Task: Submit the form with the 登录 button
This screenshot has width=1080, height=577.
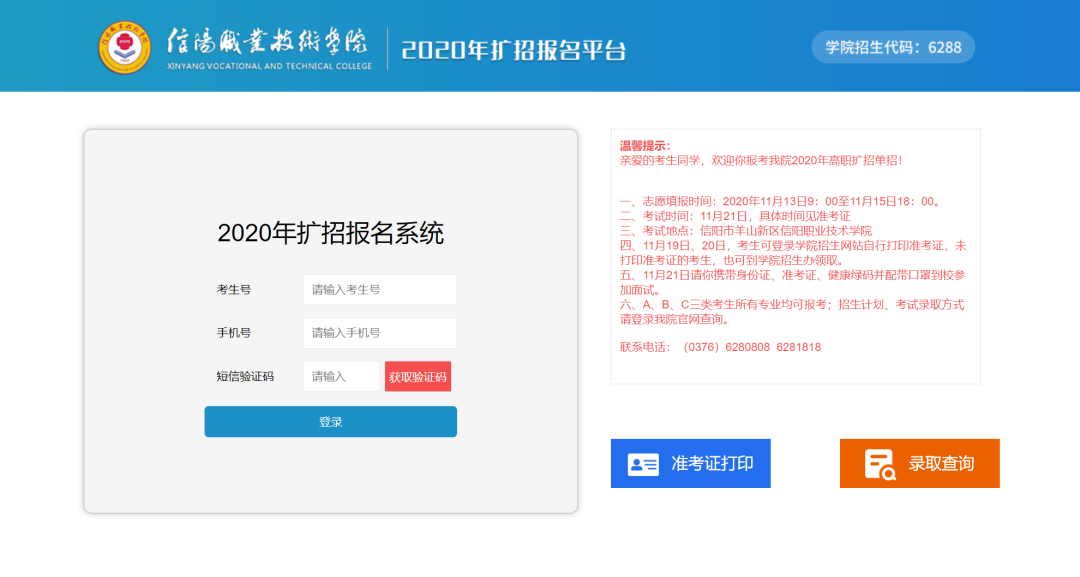Action: click(x=330, y=422)
